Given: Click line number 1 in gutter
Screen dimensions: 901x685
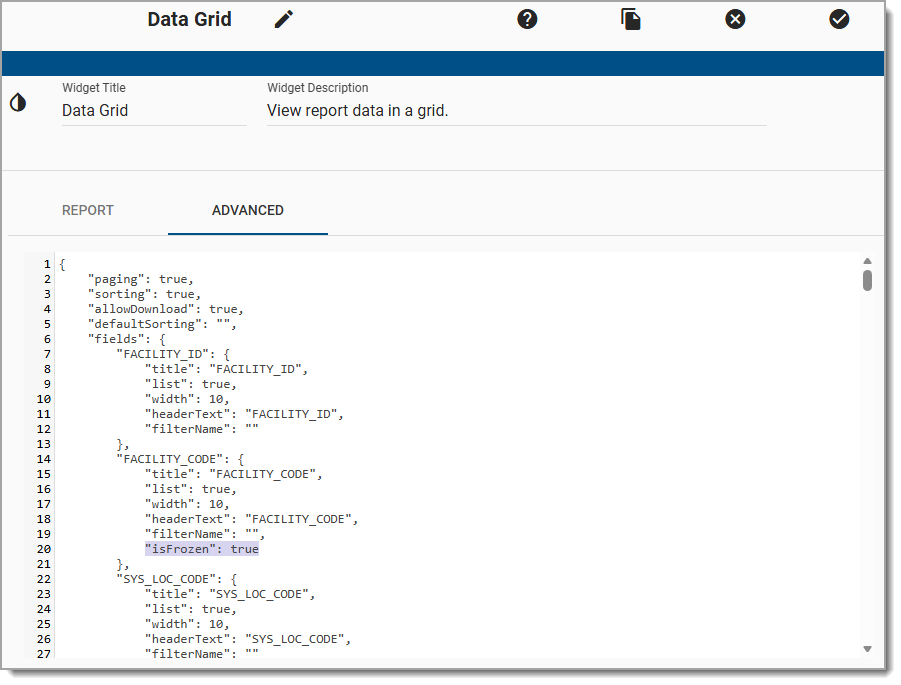Looking at the screenshot, I should pyautogui.click(x=47, y=264).
